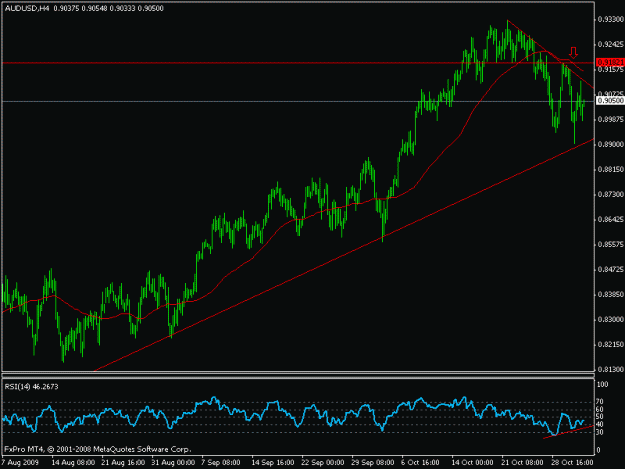625x469 pixels.
Task: Select the red trendline on the RSI panel
Action: 568,432
